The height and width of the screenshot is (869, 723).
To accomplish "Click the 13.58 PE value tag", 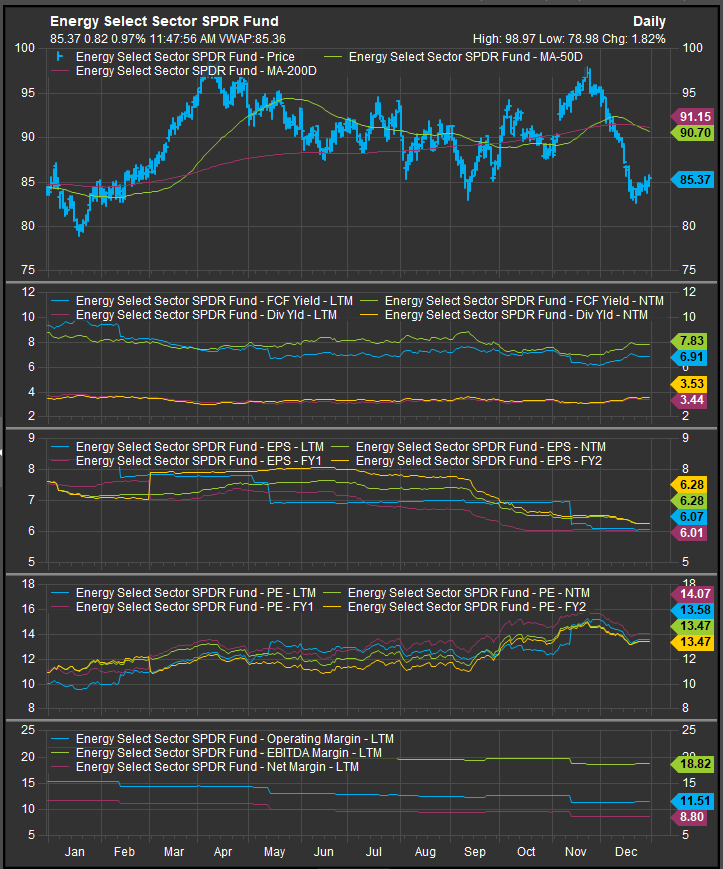I will (693, 610).
